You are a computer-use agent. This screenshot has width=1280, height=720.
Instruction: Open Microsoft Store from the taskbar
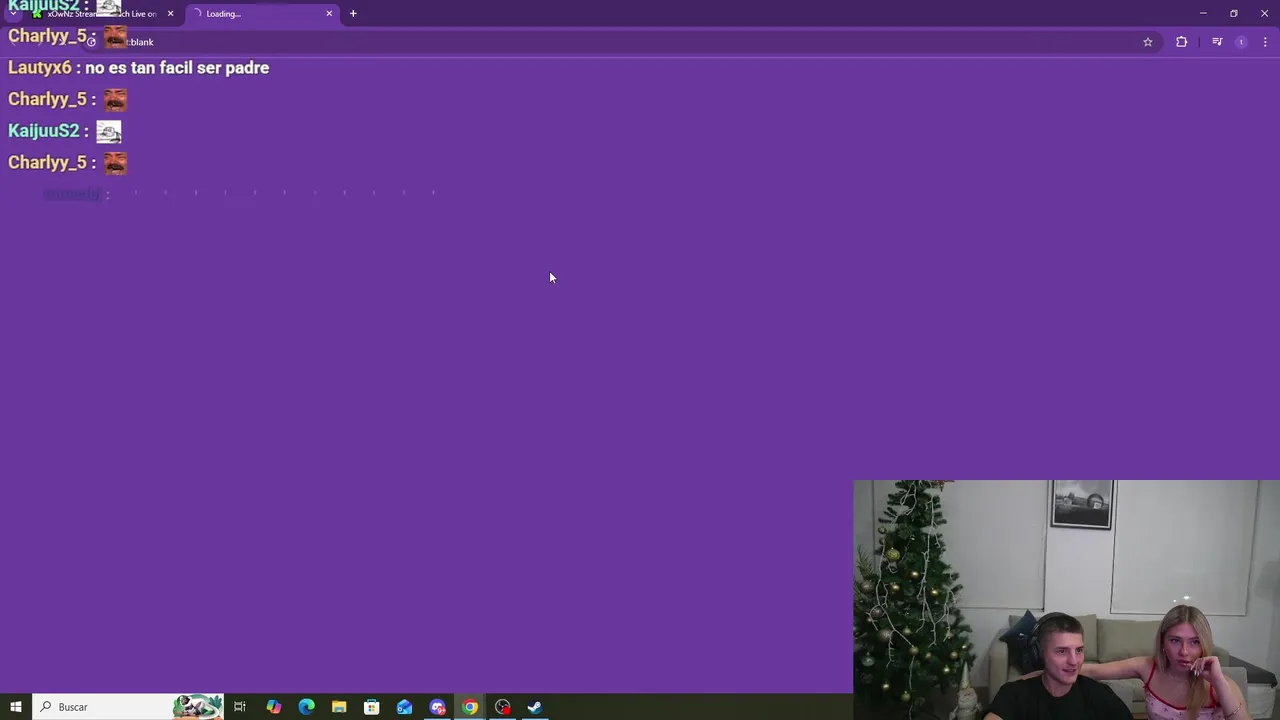pyautogui.click(x=372, y=707)
